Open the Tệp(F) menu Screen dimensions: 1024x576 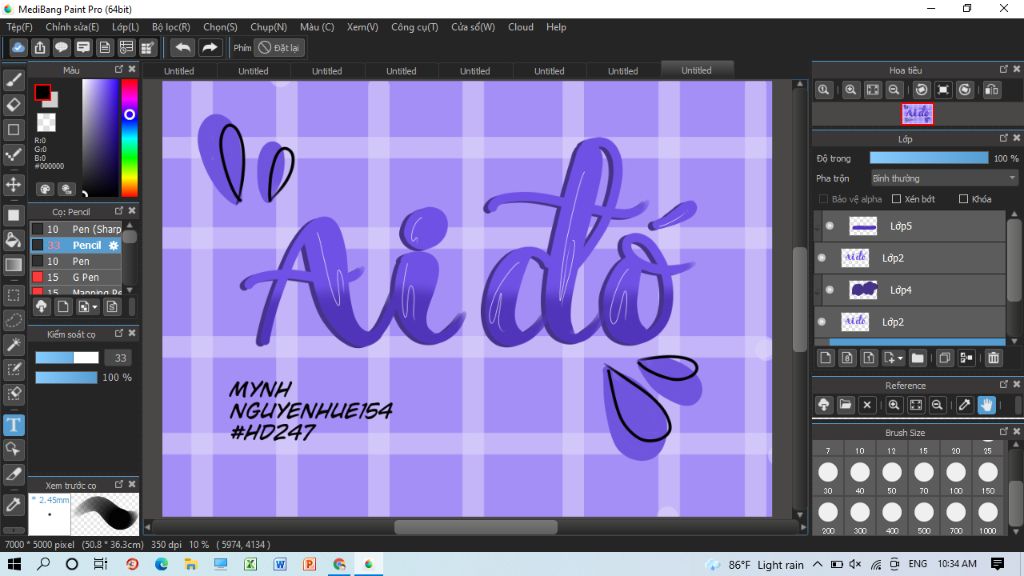point(20,27)
